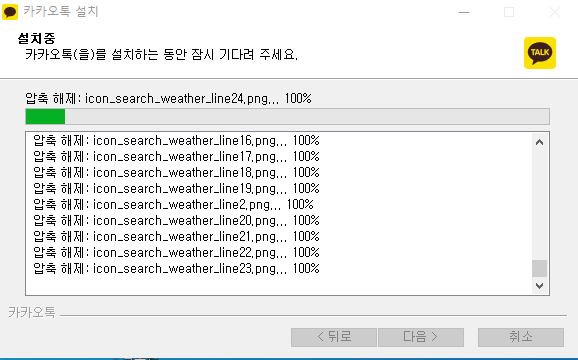Click the KakaoTalk icon in the title bar
Image resolution: width=578 pixels, height=360 pixels.
(x=10, y=12)
